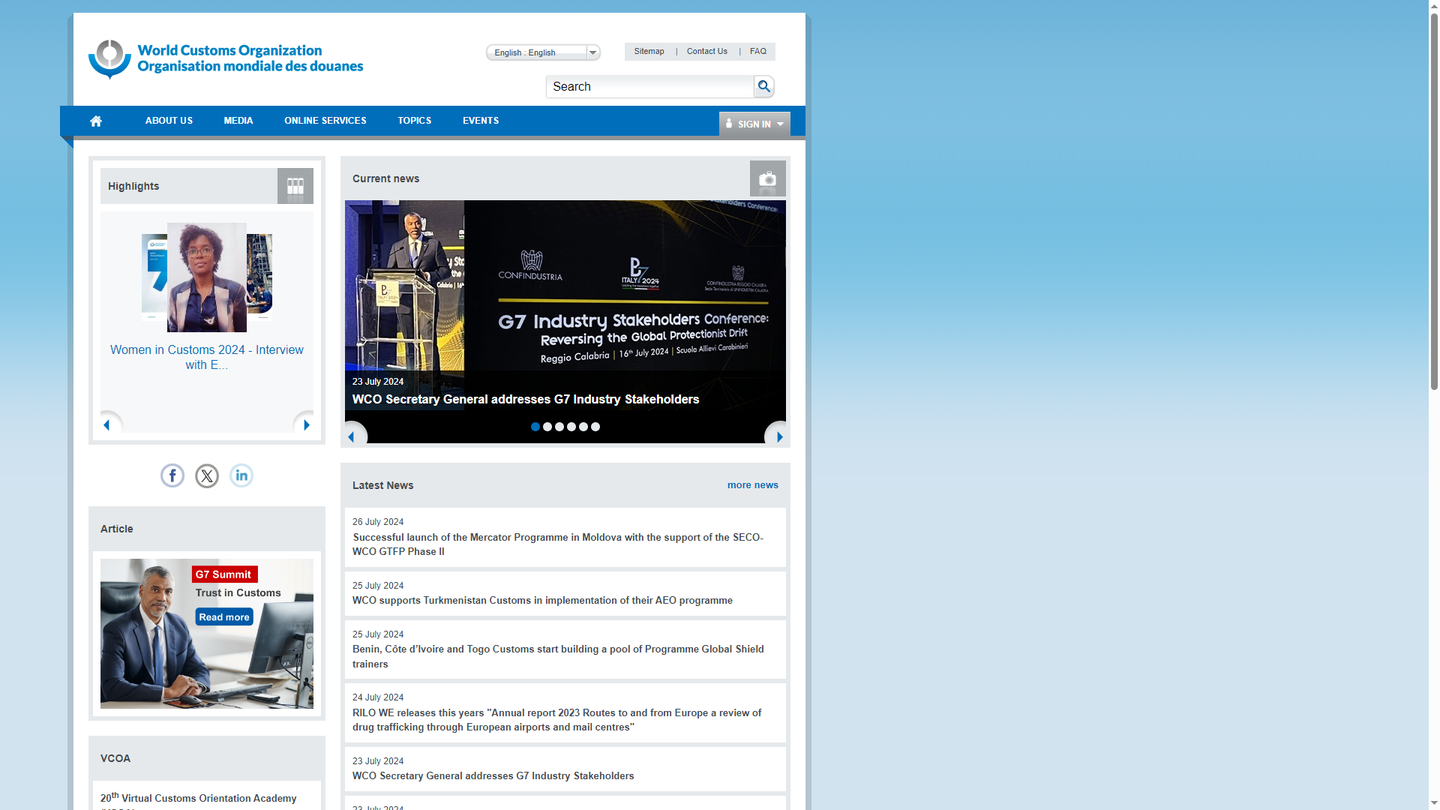Click the G7 Summit article banner image

(207, 634)
